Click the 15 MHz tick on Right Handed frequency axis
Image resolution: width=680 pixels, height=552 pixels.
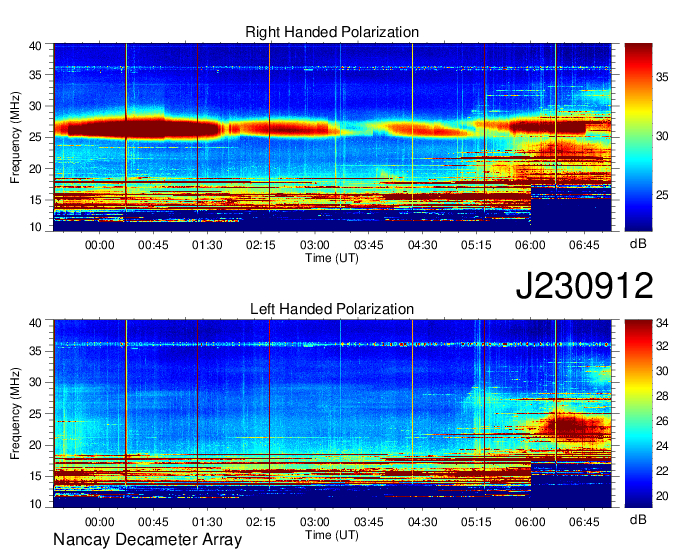point(36,200)
